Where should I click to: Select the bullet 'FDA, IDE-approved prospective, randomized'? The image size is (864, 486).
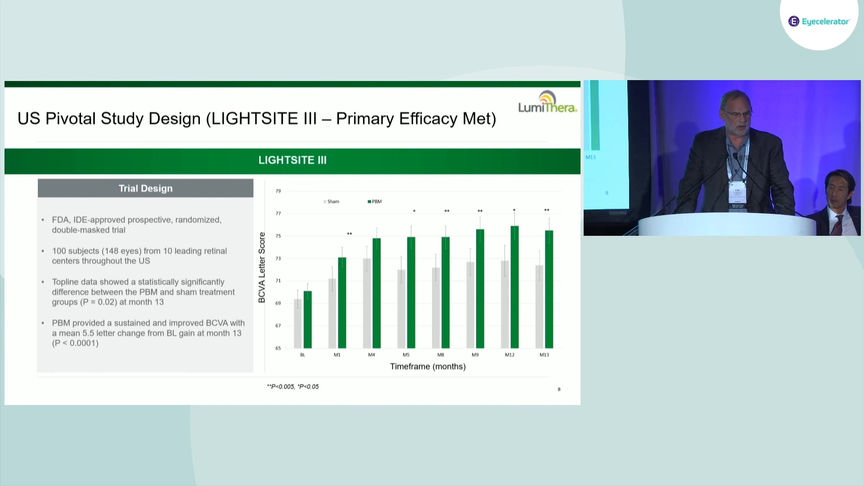click(x=137, y=225)
